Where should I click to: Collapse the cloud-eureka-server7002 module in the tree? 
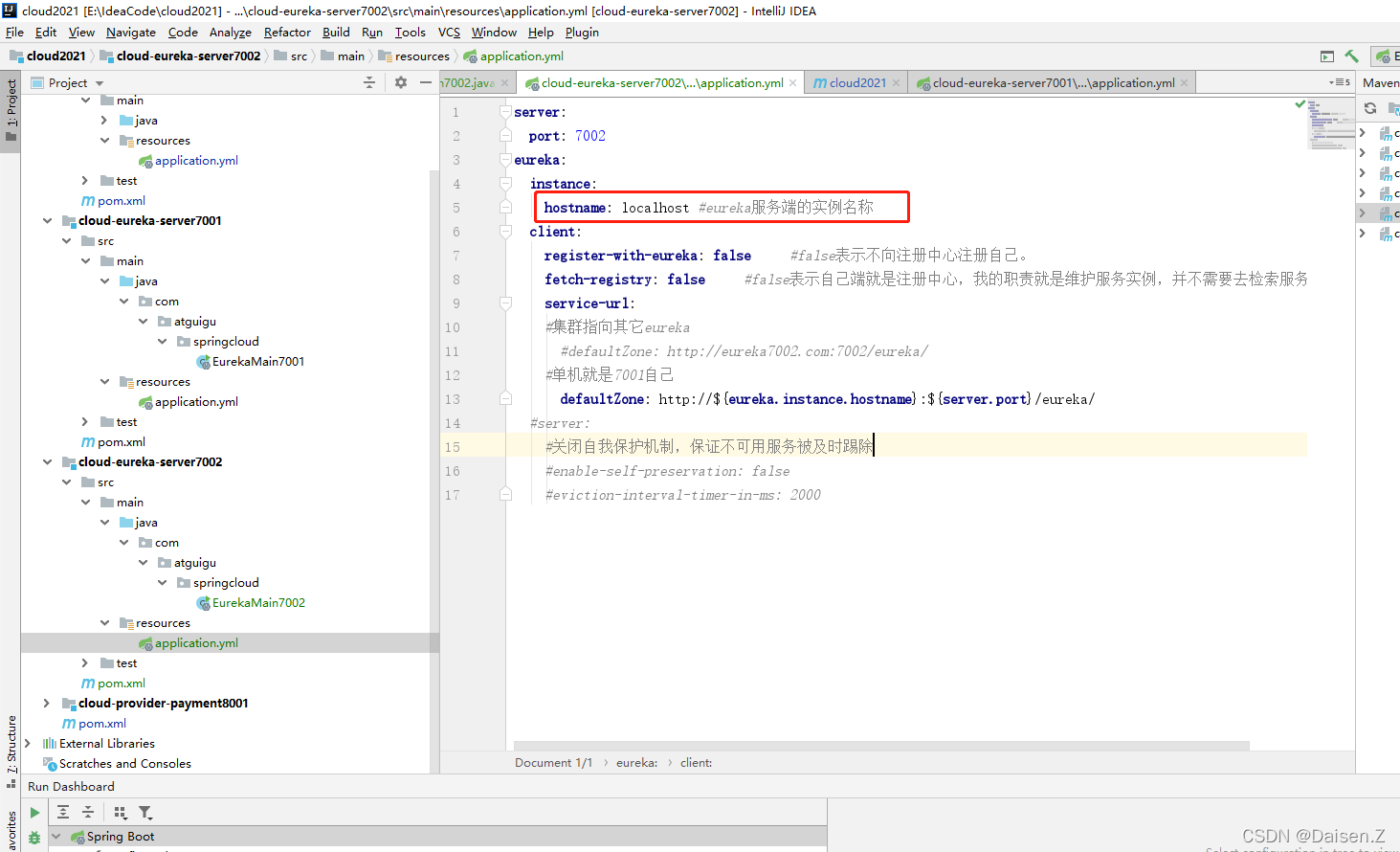pos(48,462)
